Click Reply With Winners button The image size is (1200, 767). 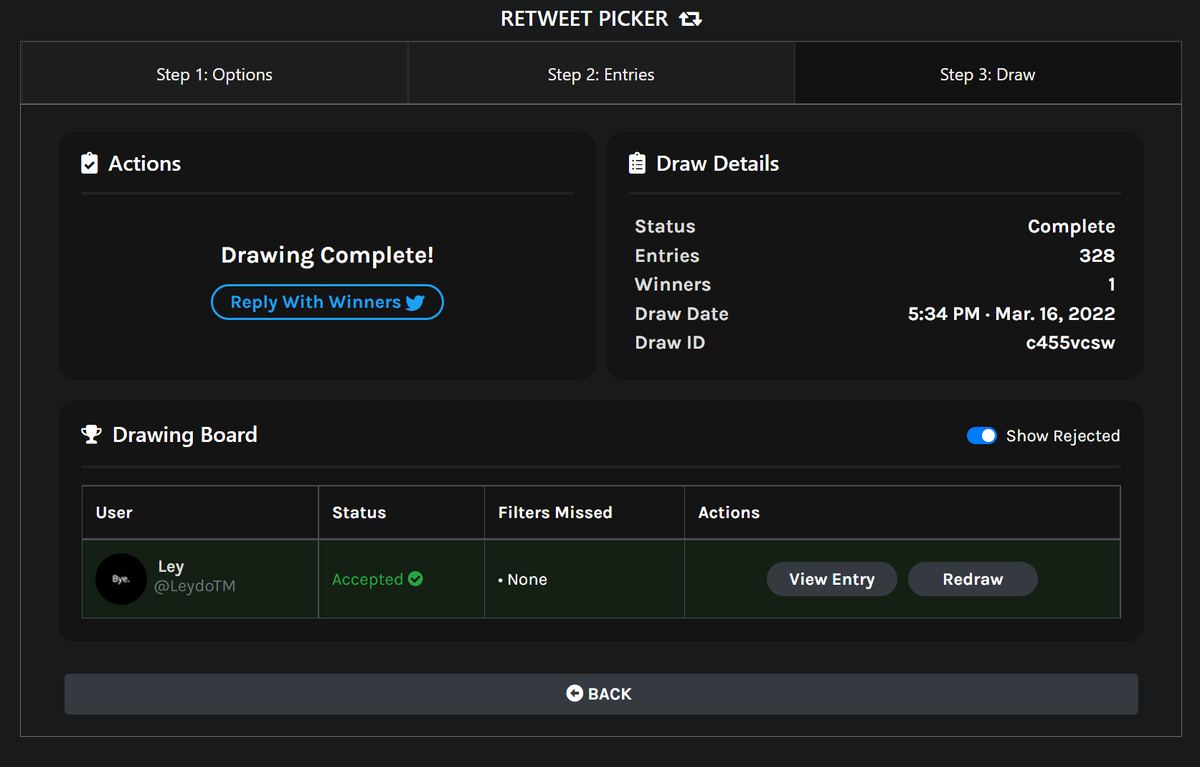point(327,302)
